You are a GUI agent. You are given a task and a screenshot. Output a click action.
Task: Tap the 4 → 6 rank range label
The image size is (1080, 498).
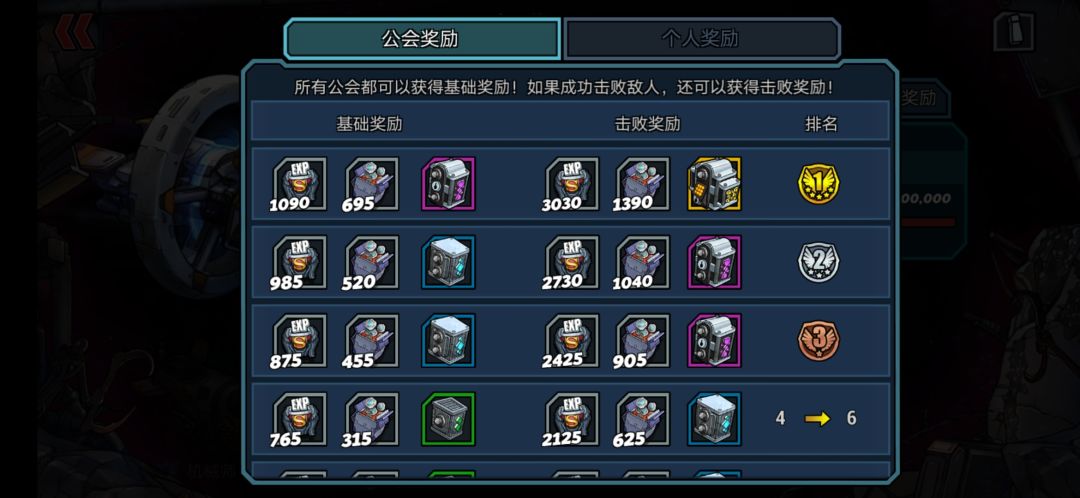click(816, 418)
